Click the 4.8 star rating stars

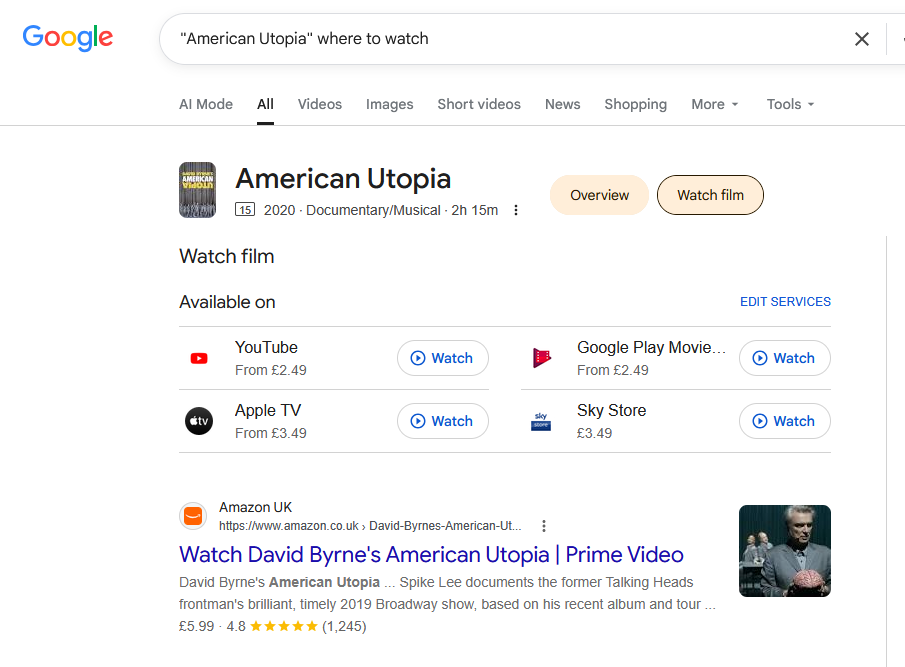[x=284, y=626]
